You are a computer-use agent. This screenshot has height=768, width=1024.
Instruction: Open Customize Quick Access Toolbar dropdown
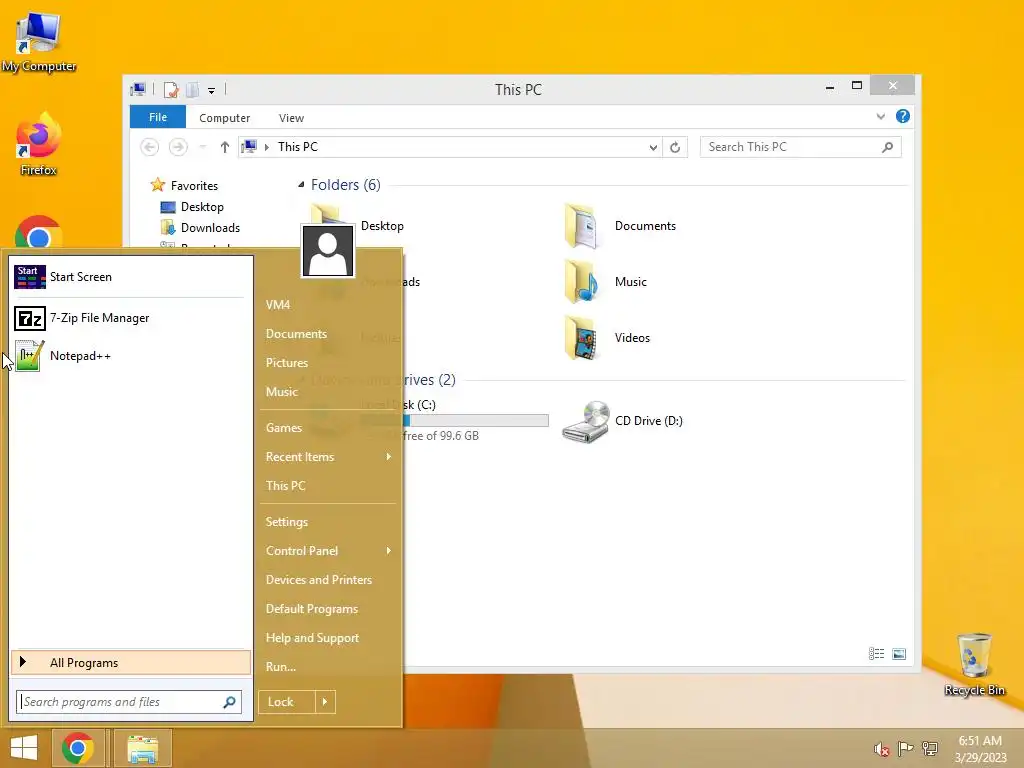pos(212,91)
